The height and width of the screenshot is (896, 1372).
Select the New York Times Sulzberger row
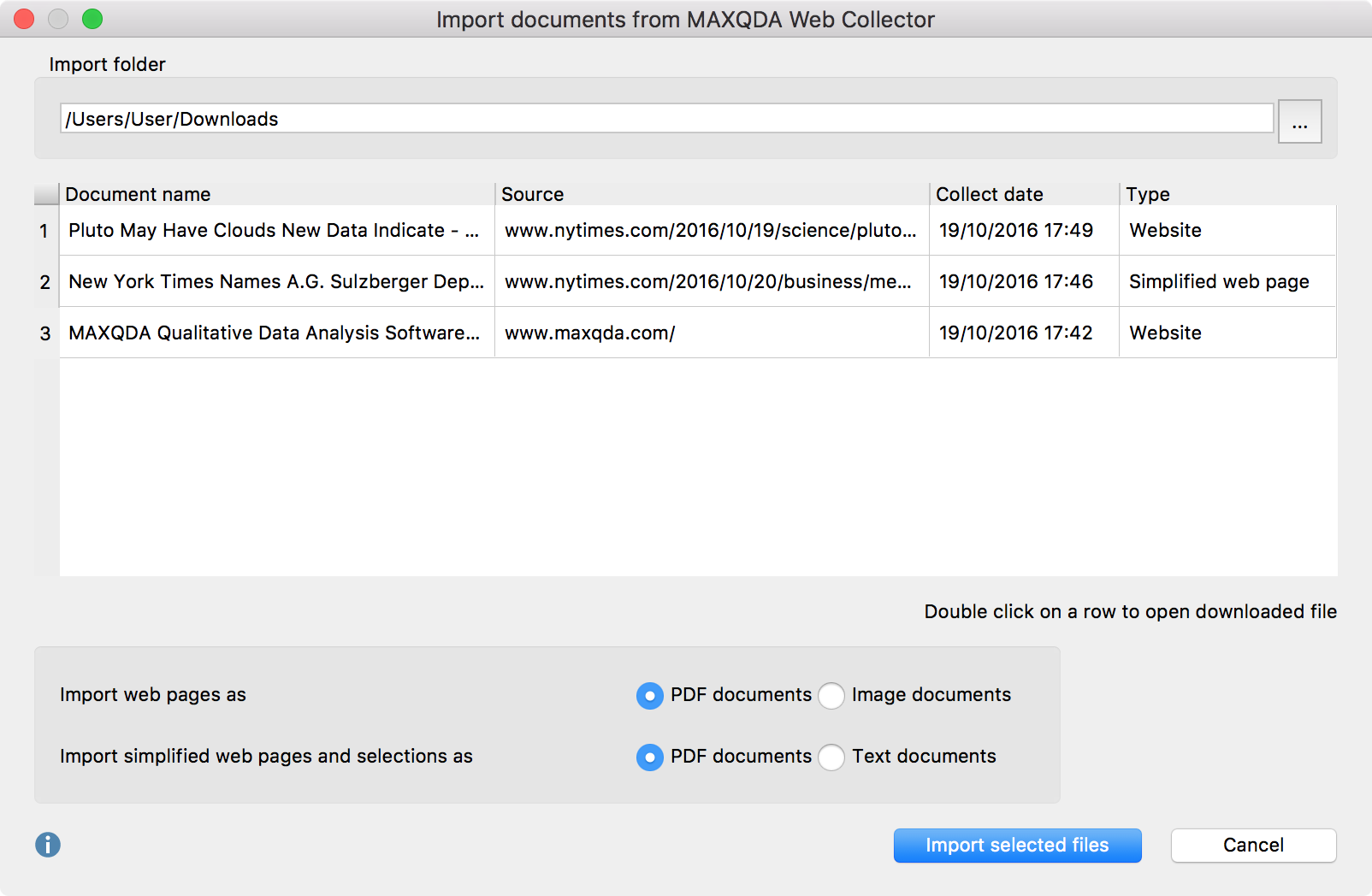tap(275, 281)
